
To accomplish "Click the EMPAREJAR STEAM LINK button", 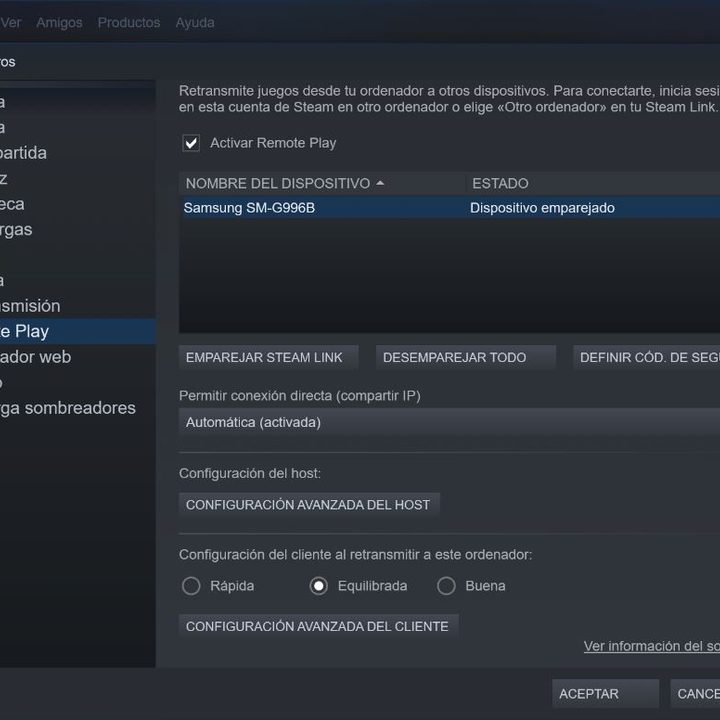I will (264, 357).
